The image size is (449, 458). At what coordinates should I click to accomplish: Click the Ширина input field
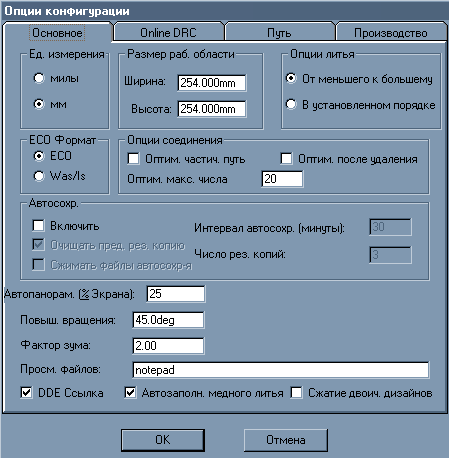coord(212,83)
